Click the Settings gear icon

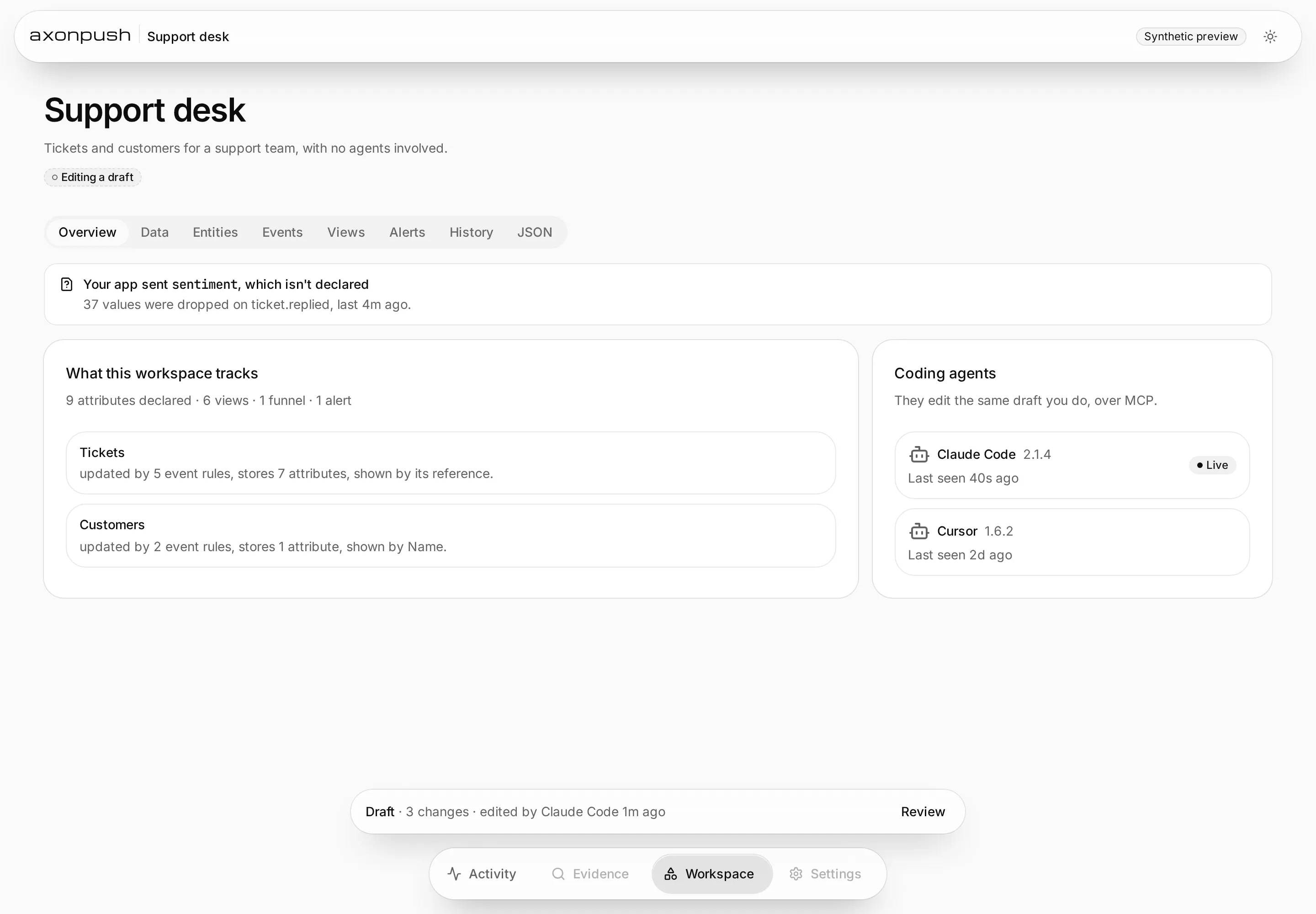[796, 873]
